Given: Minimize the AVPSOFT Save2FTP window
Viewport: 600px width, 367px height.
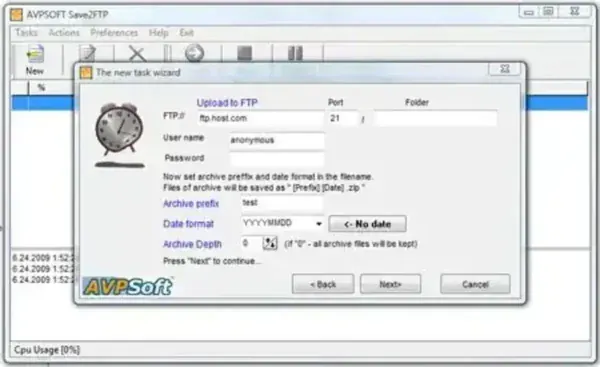Looking at the screenshot, I should tap(529, 12).
